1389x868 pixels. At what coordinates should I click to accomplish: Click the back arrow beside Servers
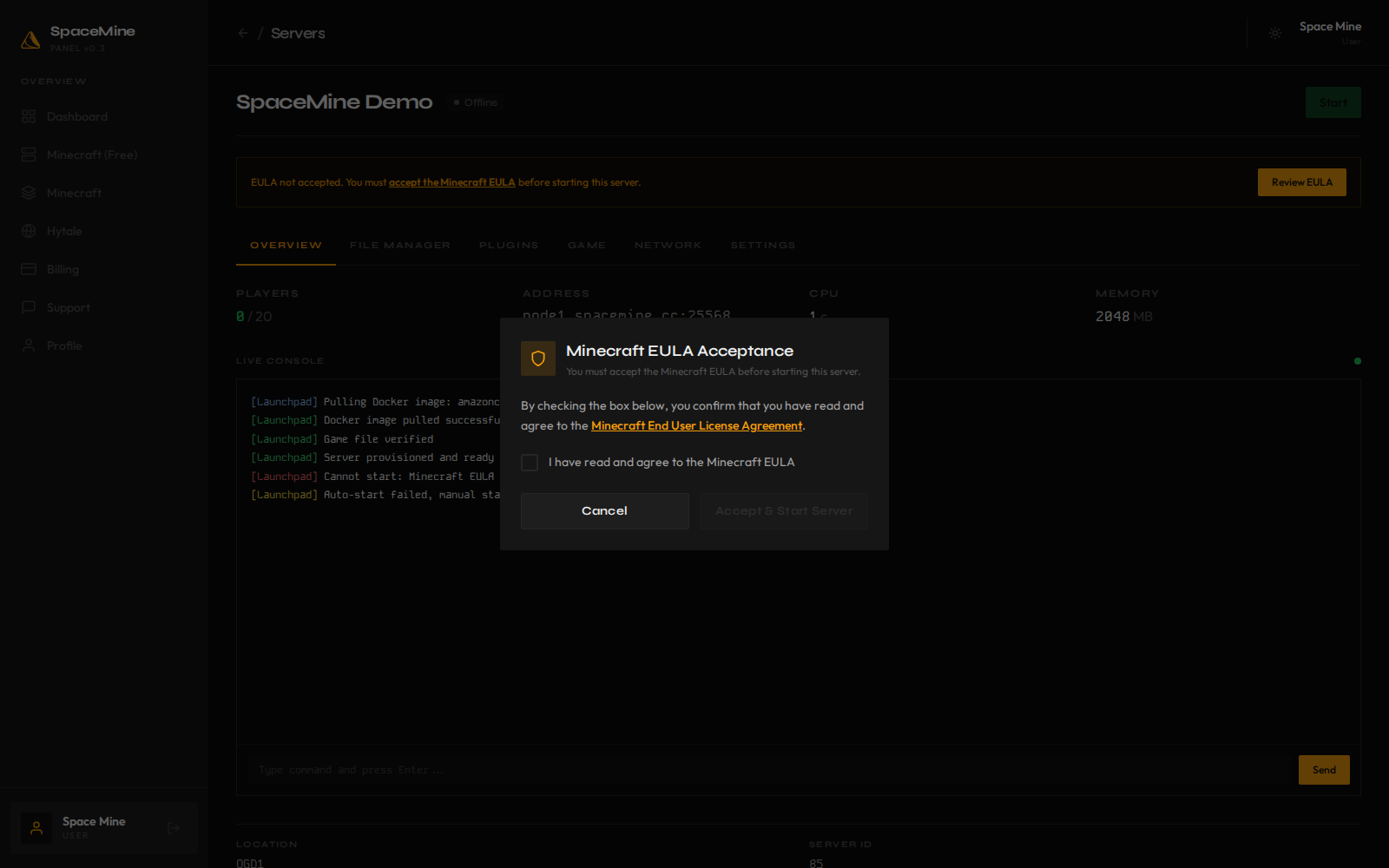pos(243,33)
